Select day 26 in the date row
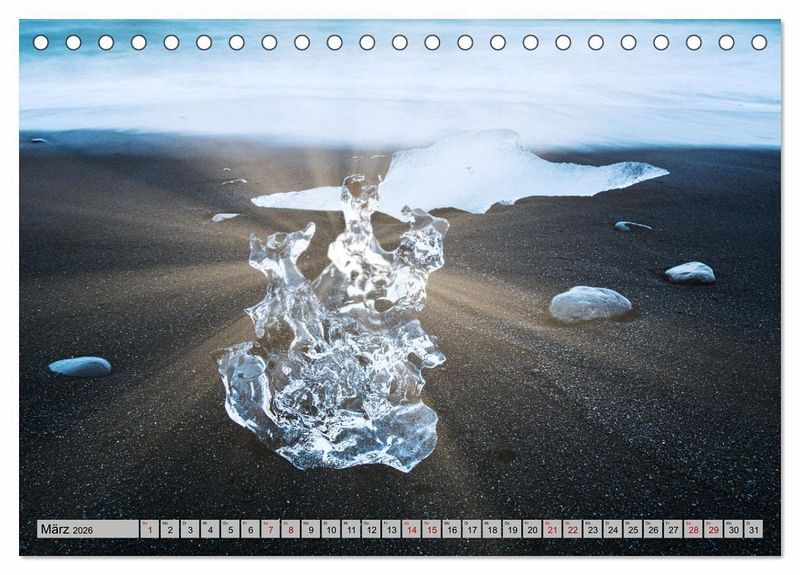Viewport: 800px width, 575px height. coord(654,529)
